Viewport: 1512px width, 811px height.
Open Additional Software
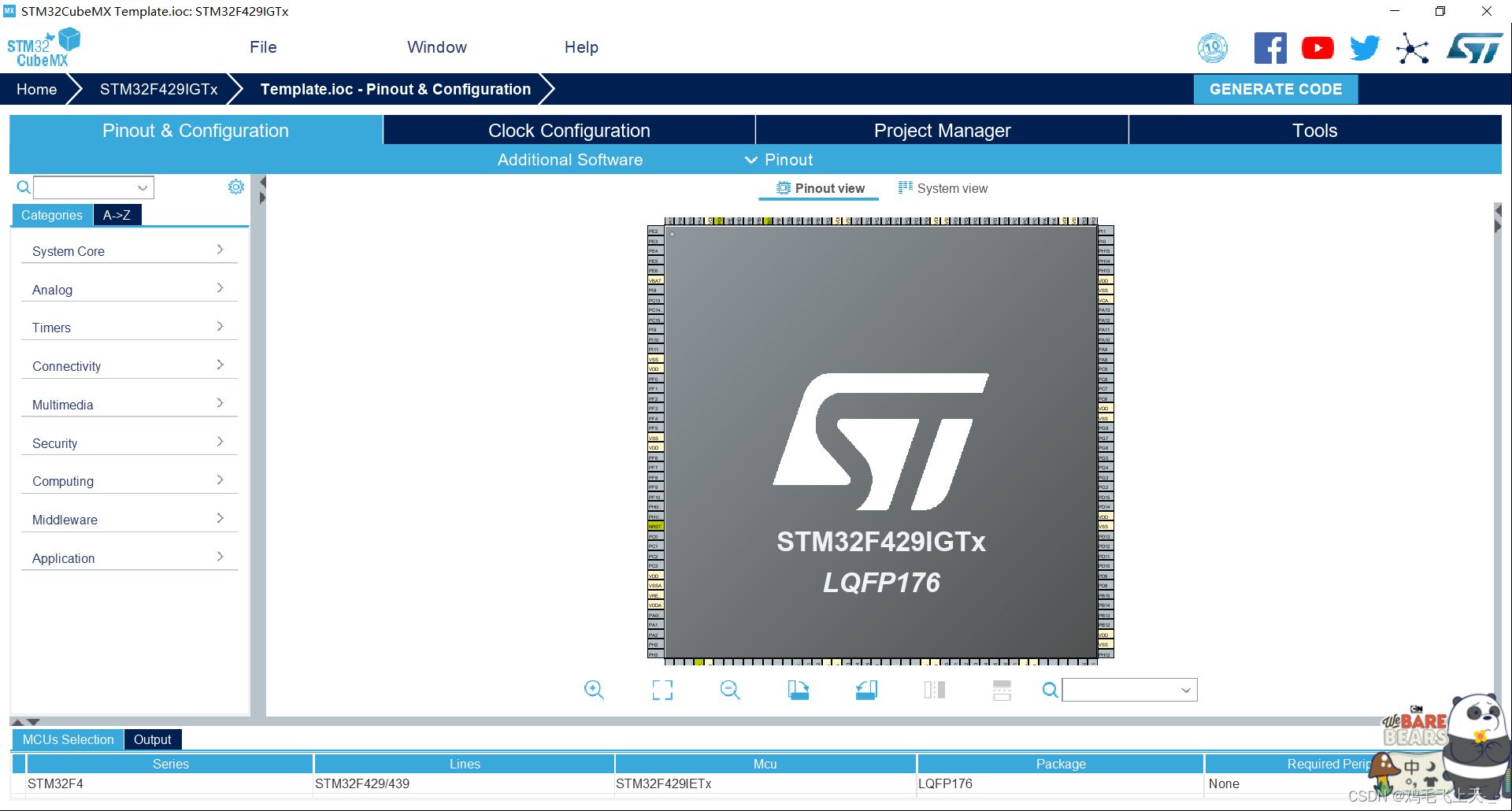coord(570,160)
